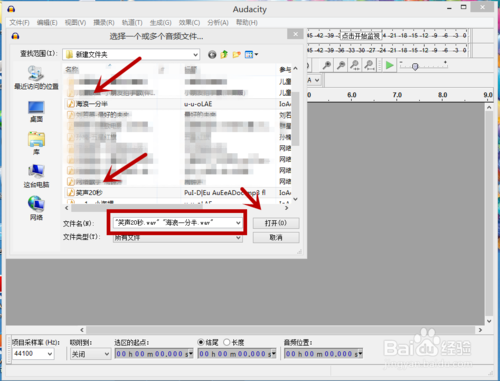This screenshot has height=381, width=500.
Task: Expand 查找范围 folder dropdown
Action: click(x=195, y=55)
